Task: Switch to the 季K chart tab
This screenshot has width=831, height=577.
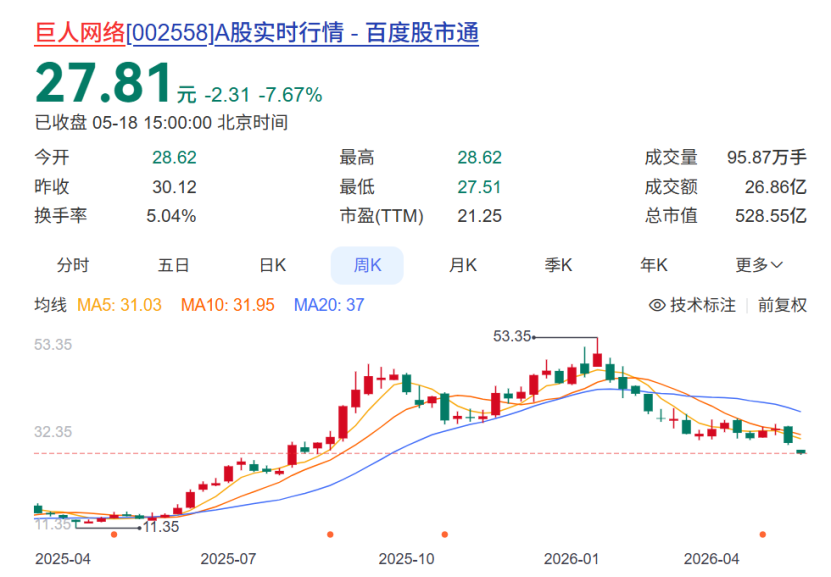Action: 558,265
